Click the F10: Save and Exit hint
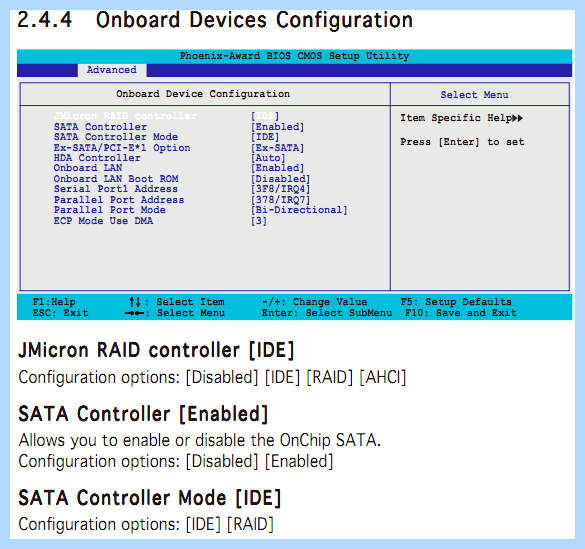585x549 pixels. point(461,313)
